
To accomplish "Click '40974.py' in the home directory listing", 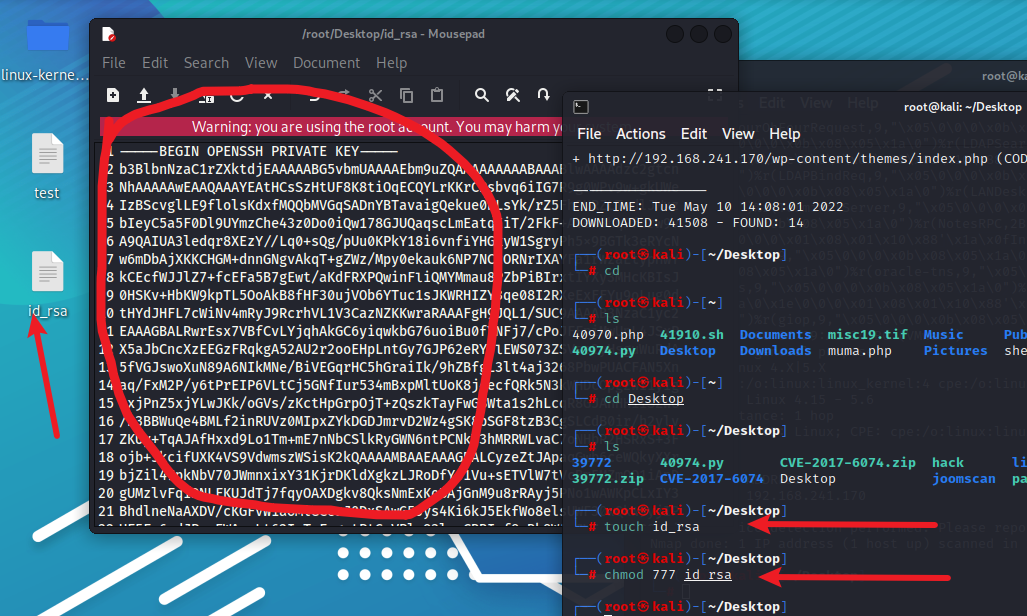I will [x=604, y=351].
